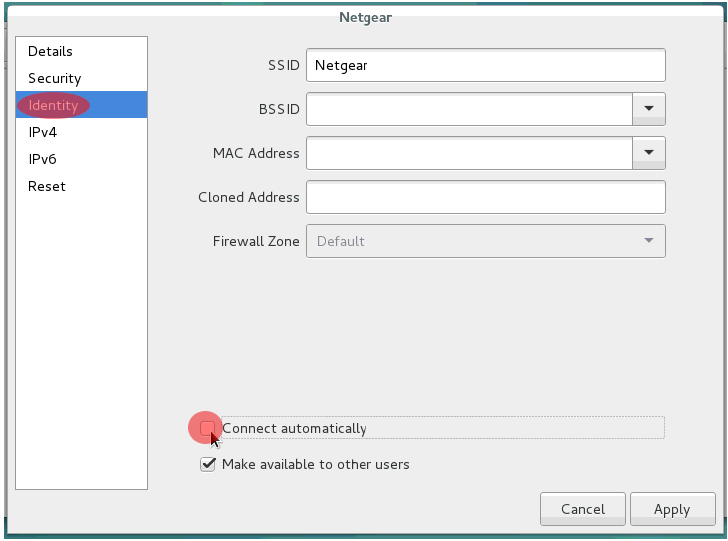728x541 pixels.
Task: Click into the MAC Address entry box
Action: pos(469,153)
